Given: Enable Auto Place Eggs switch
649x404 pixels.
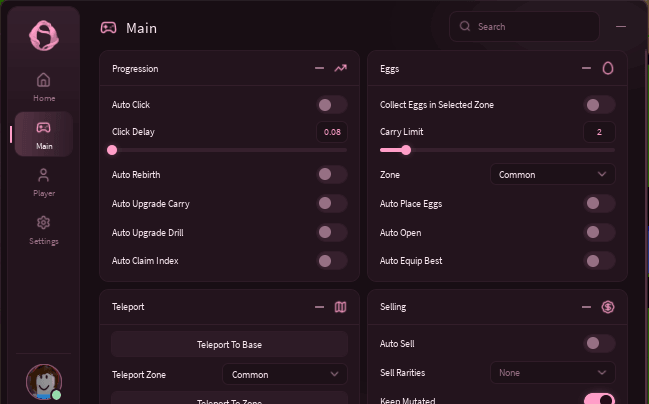Looking at the screenshot, I should click(599, 203).
